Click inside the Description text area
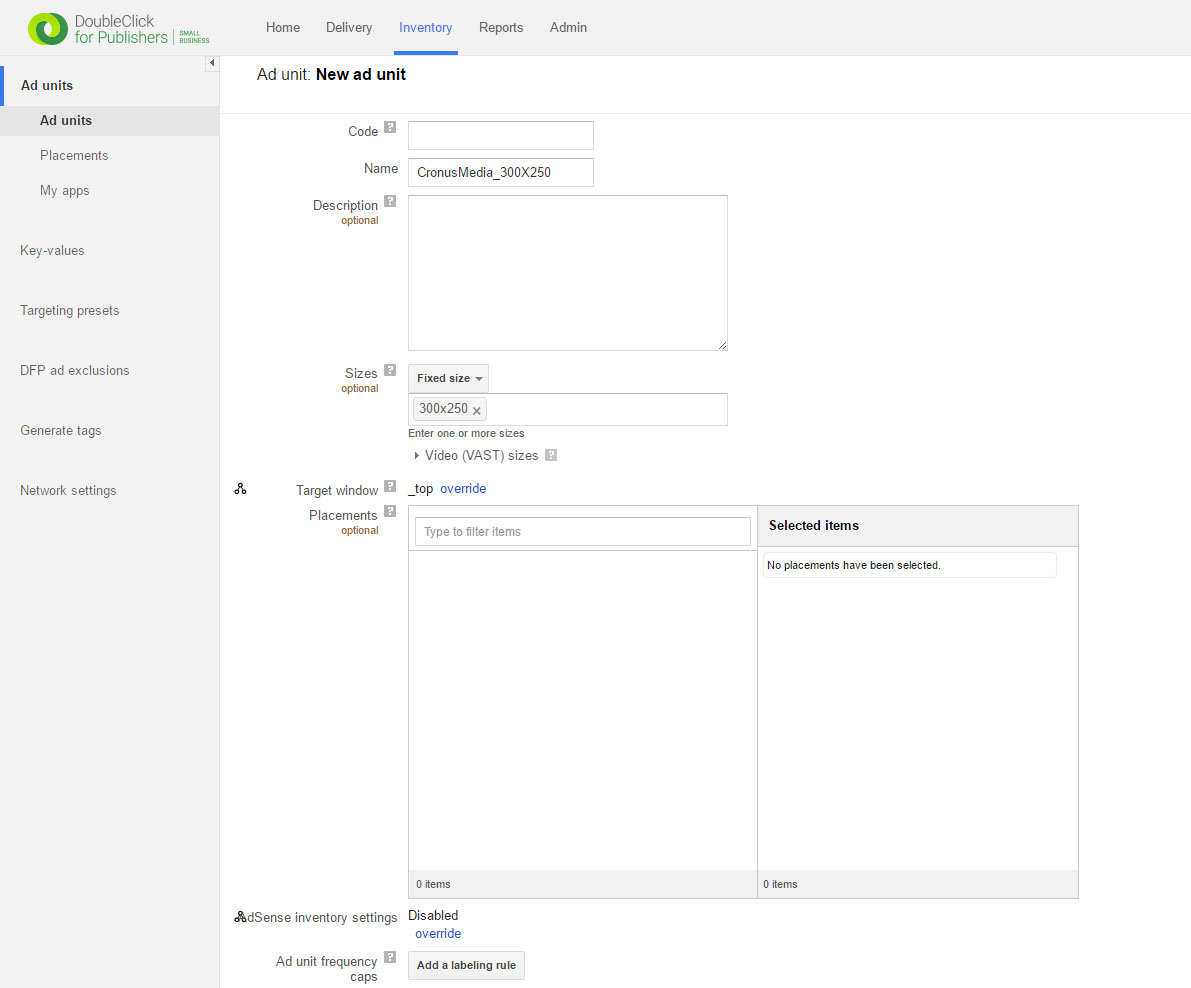Image resolution: width=1191 pixels, height=988 pixels. pos(567,273)
